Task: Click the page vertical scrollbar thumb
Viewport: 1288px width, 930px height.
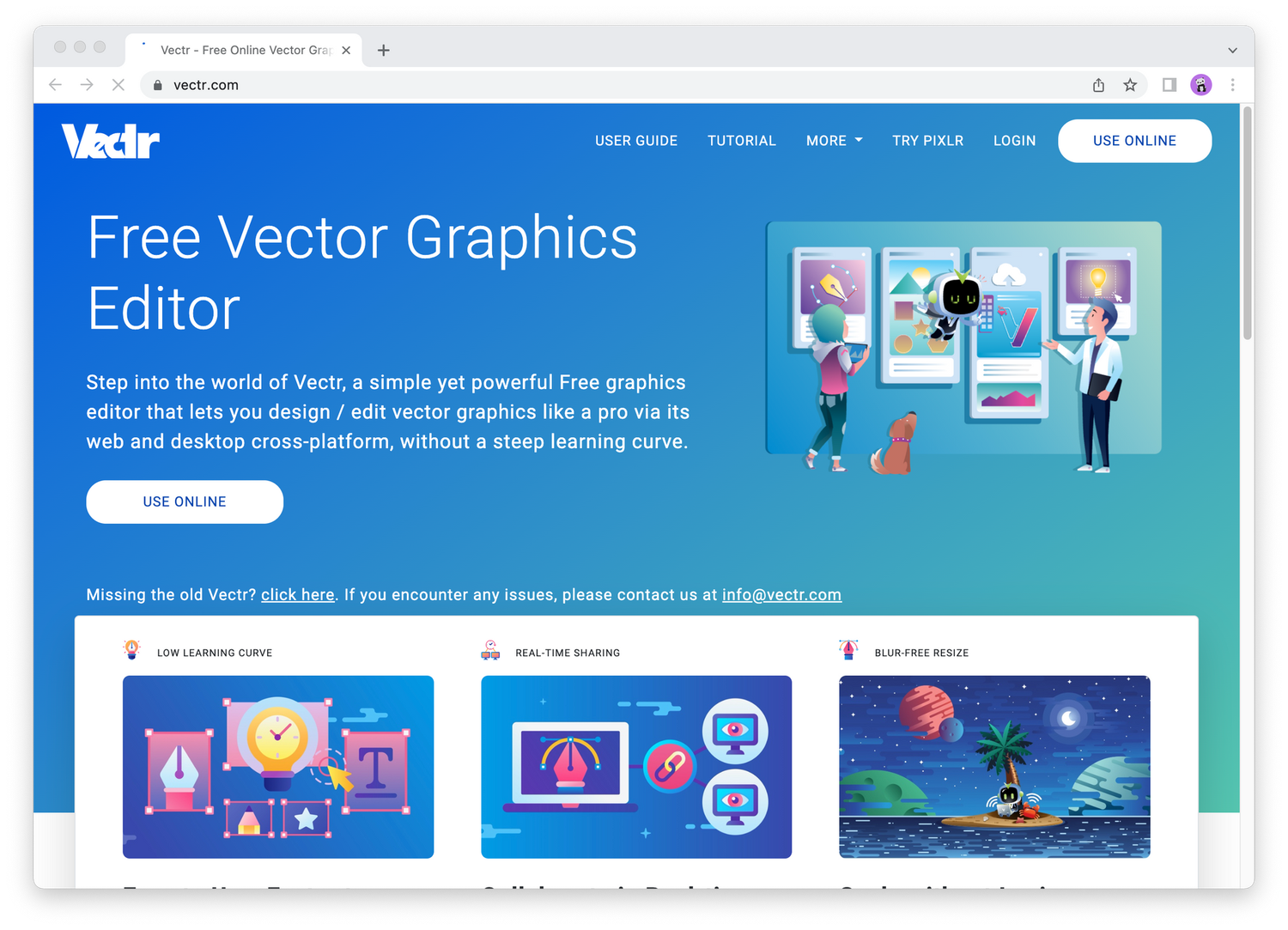Action: click(1247, 223)
